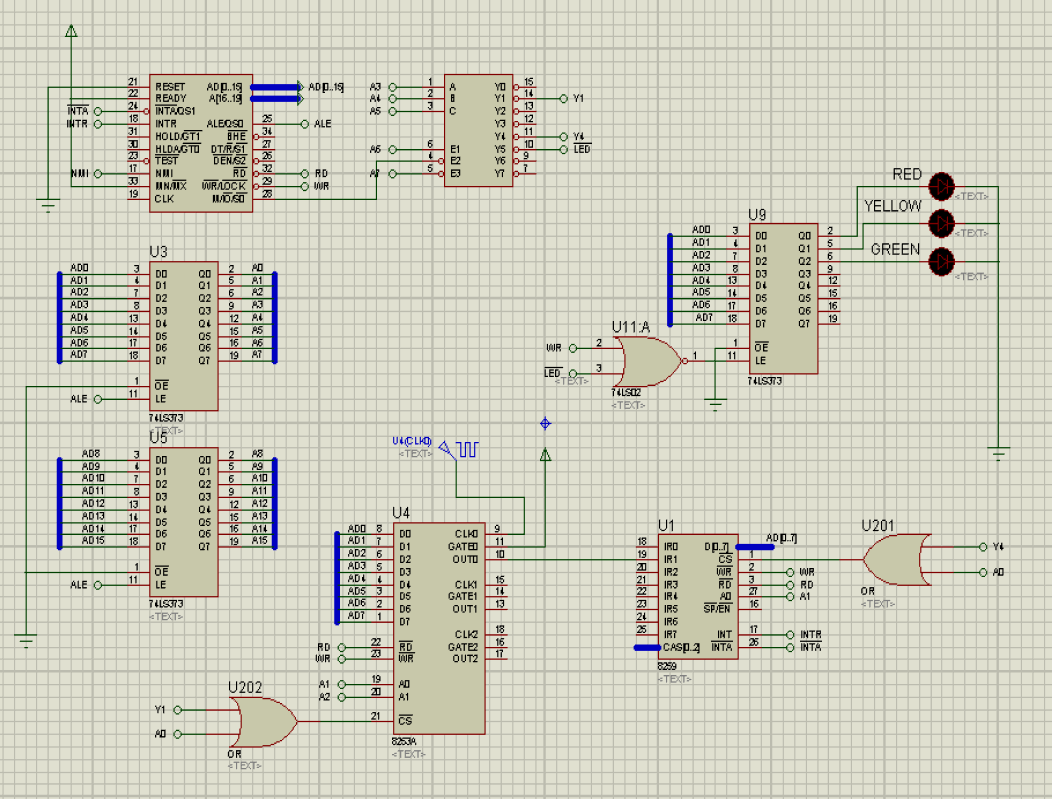Click the "GREEN" LED label

[x=895, y=250]
